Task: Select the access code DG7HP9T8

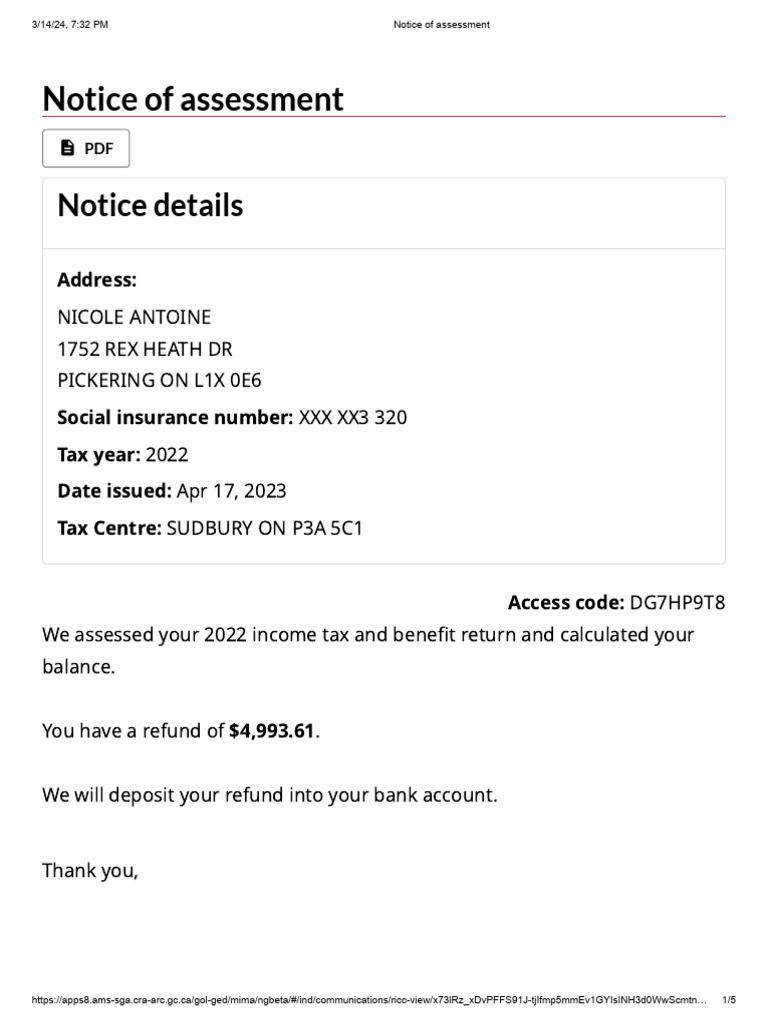Action: coord(676,602)
